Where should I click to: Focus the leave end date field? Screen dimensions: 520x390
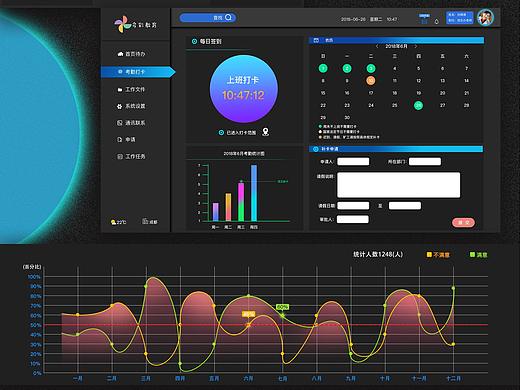405,206
